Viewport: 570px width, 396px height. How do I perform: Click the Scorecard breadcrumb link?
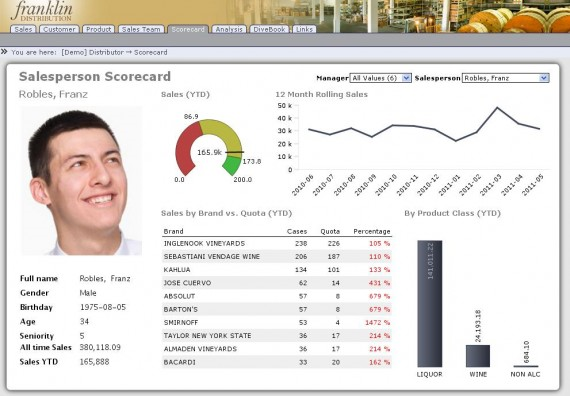tap(150, 52)
